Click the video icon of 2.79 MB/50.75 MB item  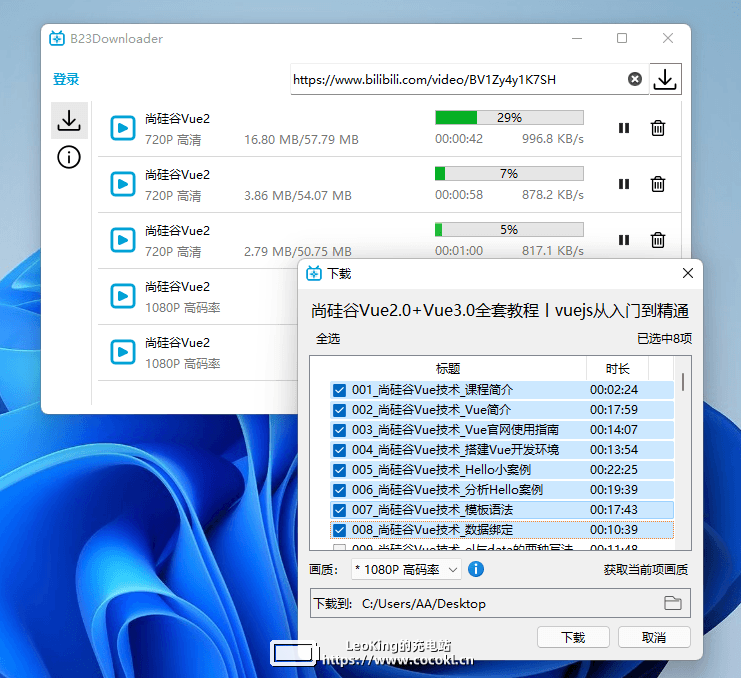click(x=123, y=240)
